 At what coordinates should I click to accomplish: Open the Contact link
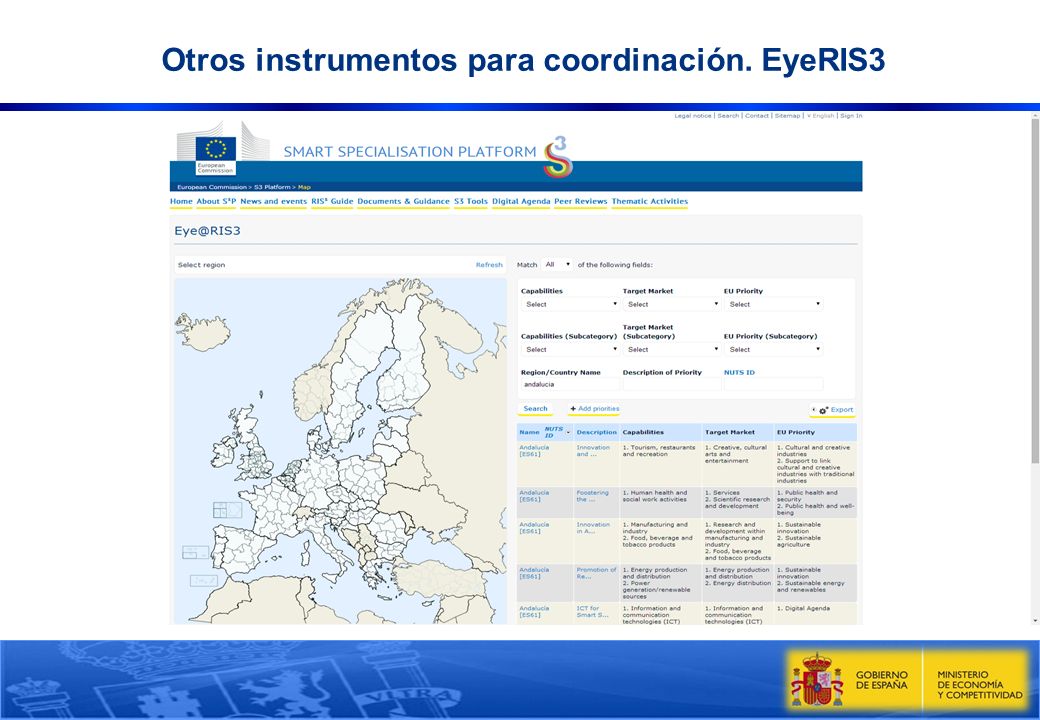[757, 116]
